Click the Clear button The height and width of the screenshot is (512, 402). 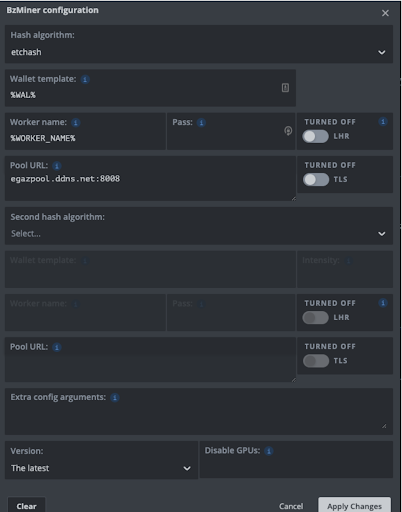tap(26, 506)
